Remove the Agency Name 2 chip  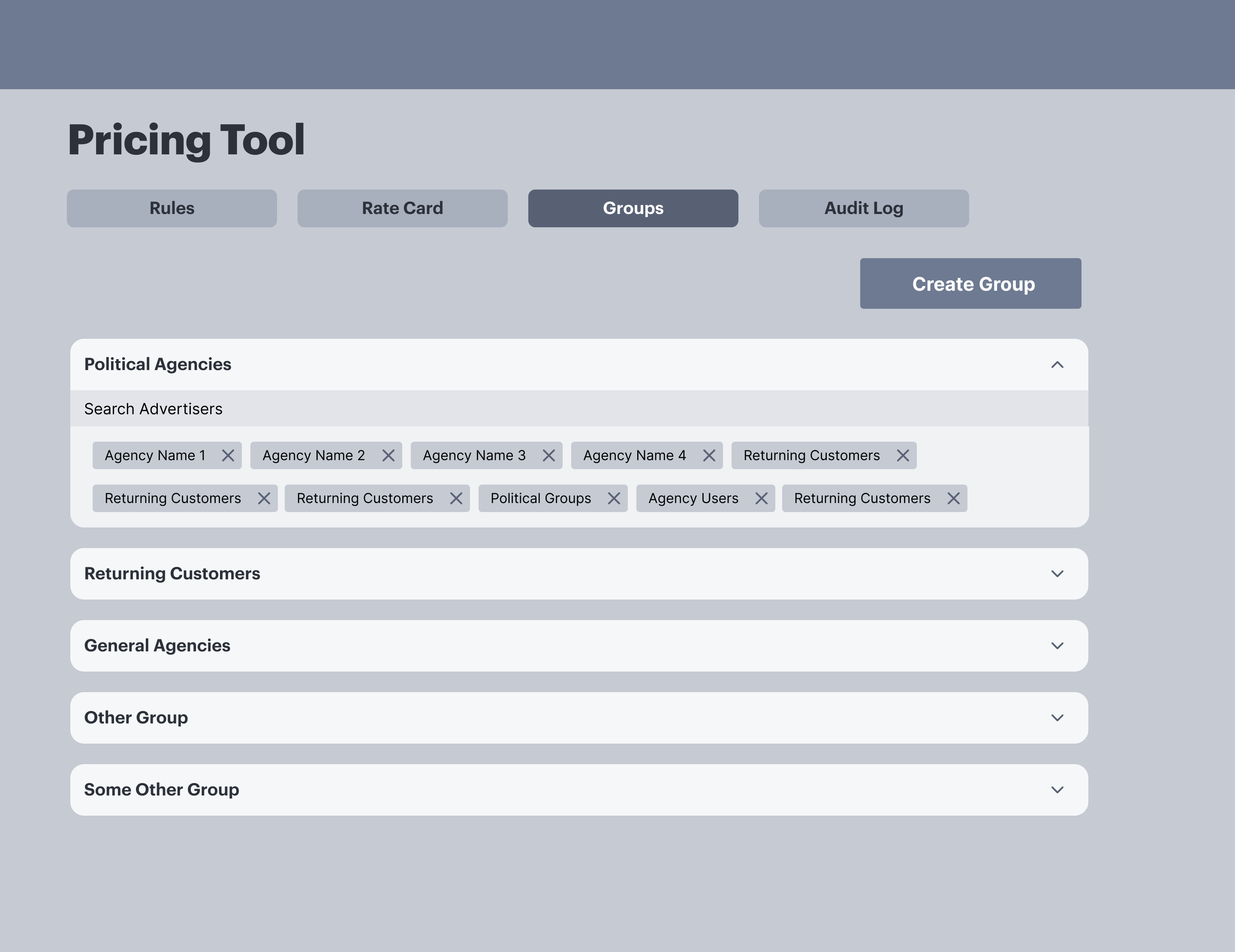click(389, 455)
